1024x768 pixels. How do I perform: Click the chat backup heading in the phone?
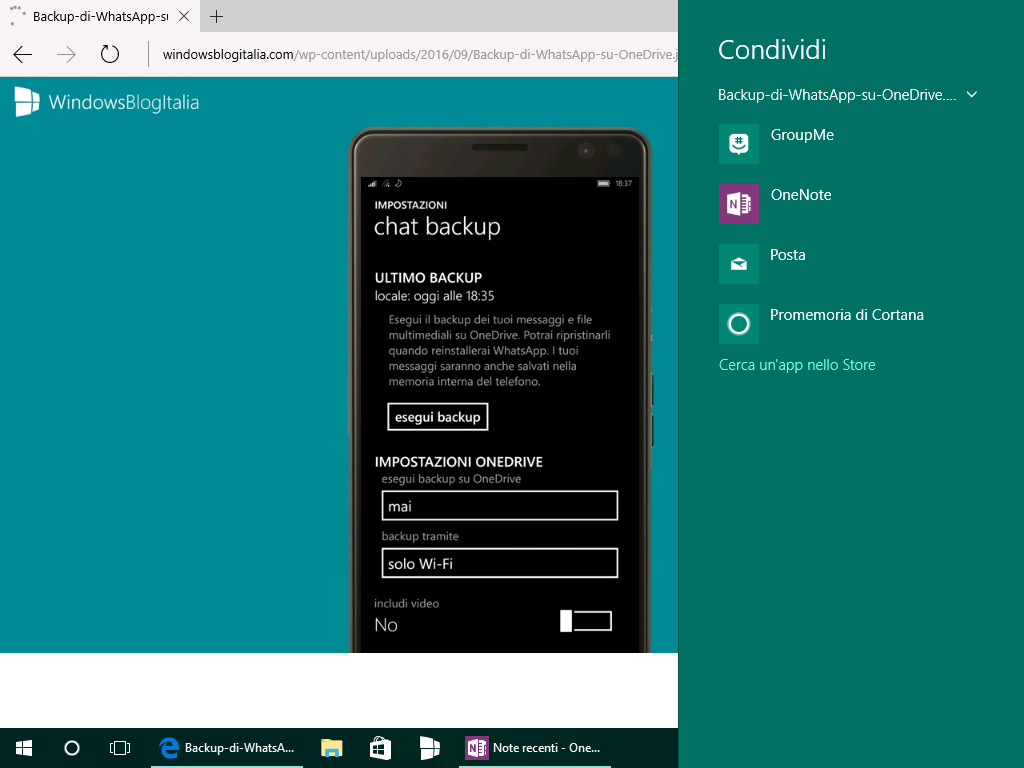tap(437, 227)
